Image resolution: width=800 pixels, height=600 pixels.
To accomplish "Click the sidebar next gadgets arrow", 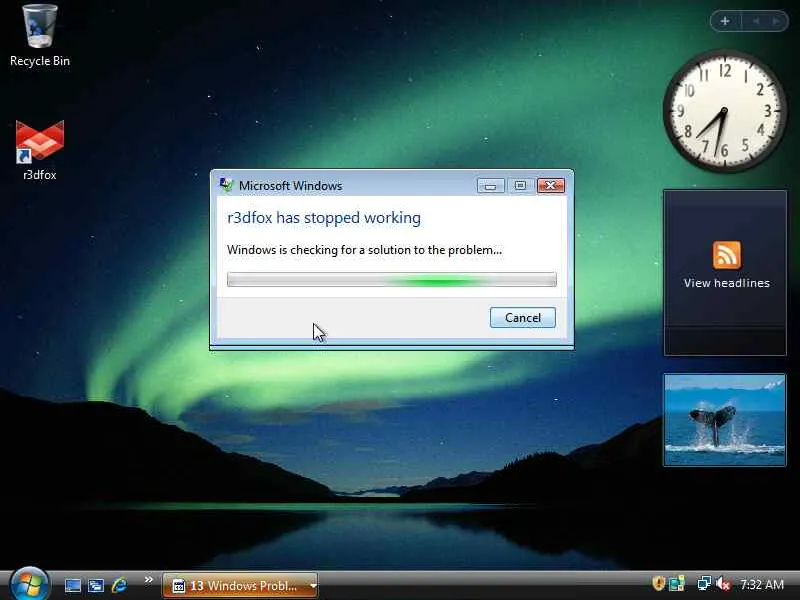I will [776, 21].
